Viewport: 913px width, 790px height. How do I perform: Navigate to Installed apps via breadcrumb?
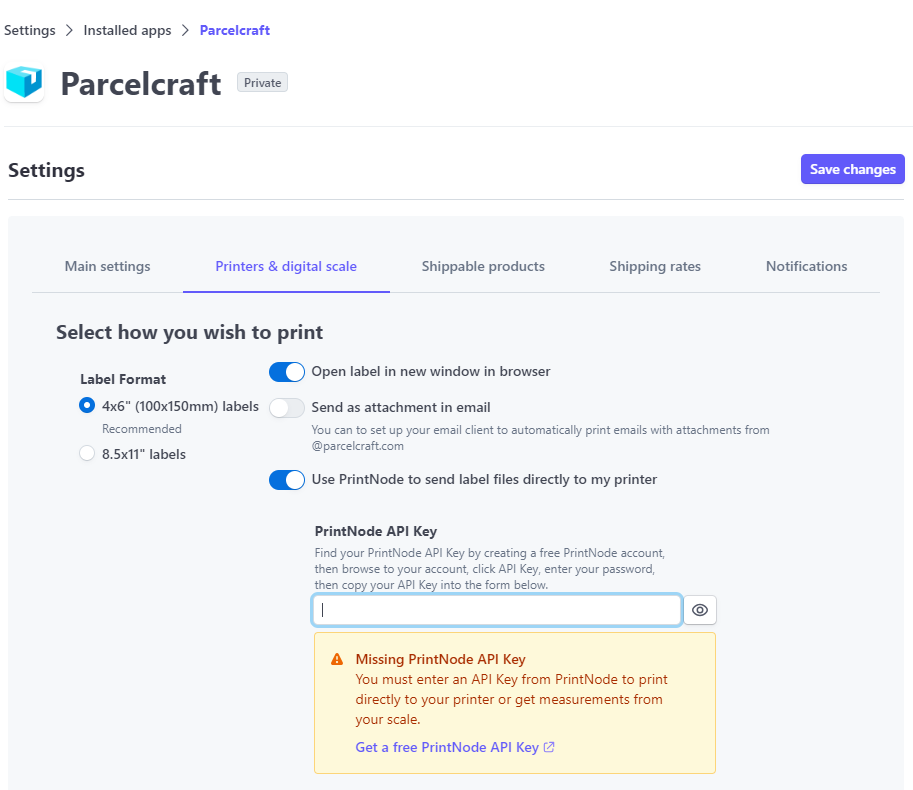pyautogui.click(x=127, y=29)
